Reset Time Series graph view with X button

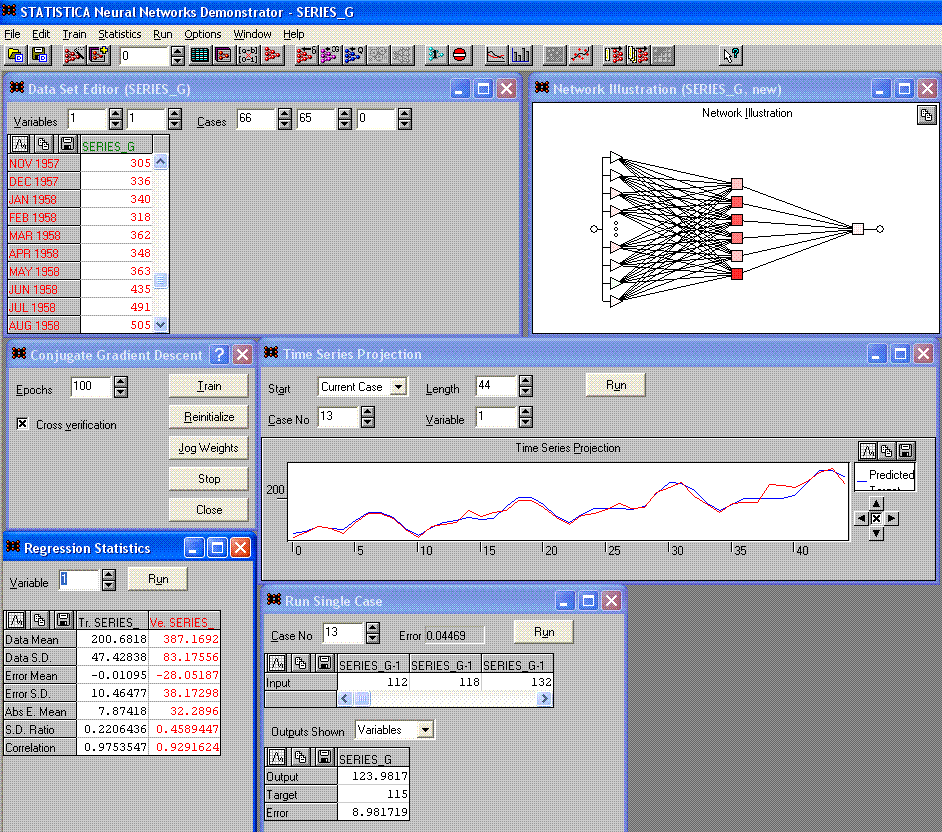[877, 518]
